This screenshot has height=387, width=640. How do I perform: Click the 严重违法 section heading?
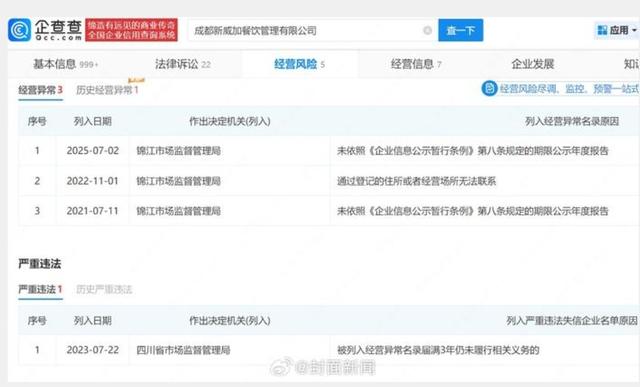tap(40, 264)
